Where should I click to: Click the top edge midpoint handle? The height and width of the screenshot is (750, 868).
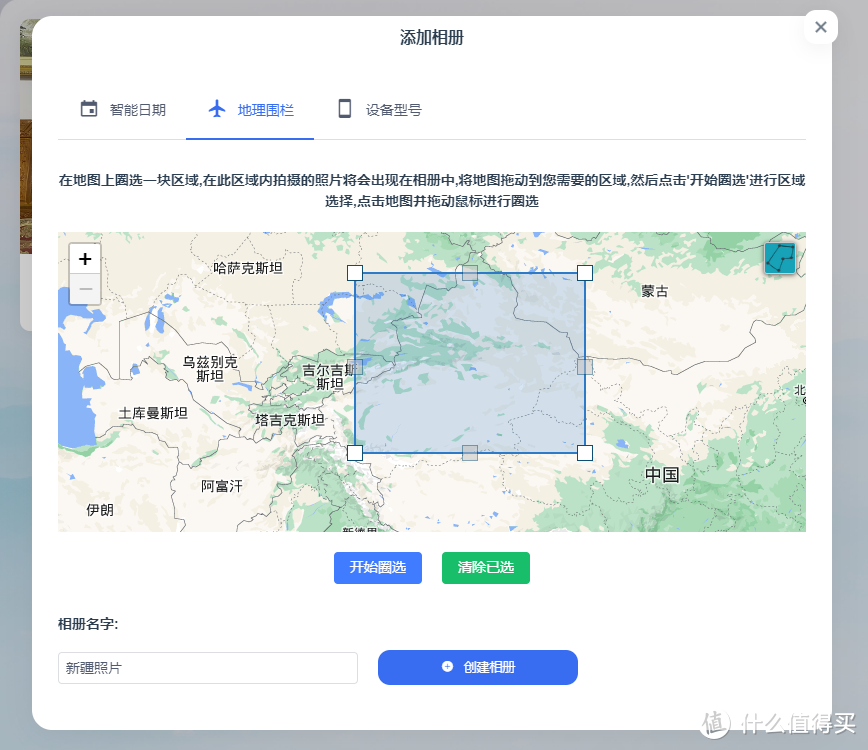point(470,272)
